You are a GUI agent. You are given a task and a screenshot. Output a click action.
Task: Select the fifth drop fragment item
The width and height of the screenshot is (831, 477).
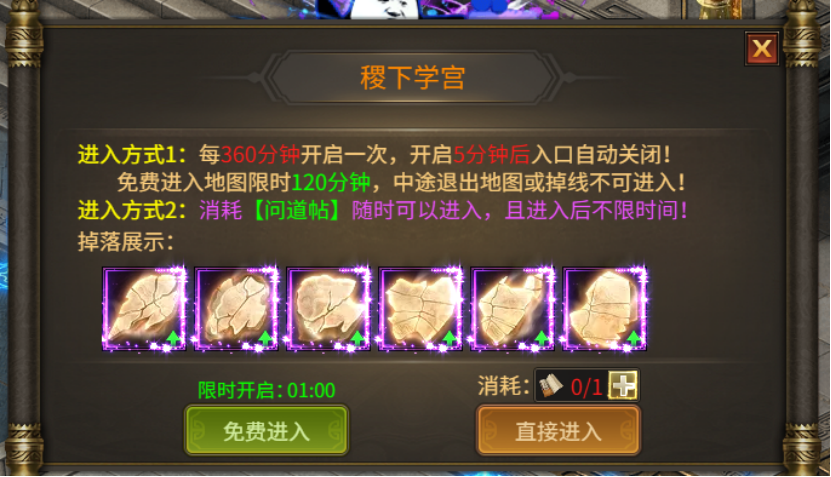(513, 309)
